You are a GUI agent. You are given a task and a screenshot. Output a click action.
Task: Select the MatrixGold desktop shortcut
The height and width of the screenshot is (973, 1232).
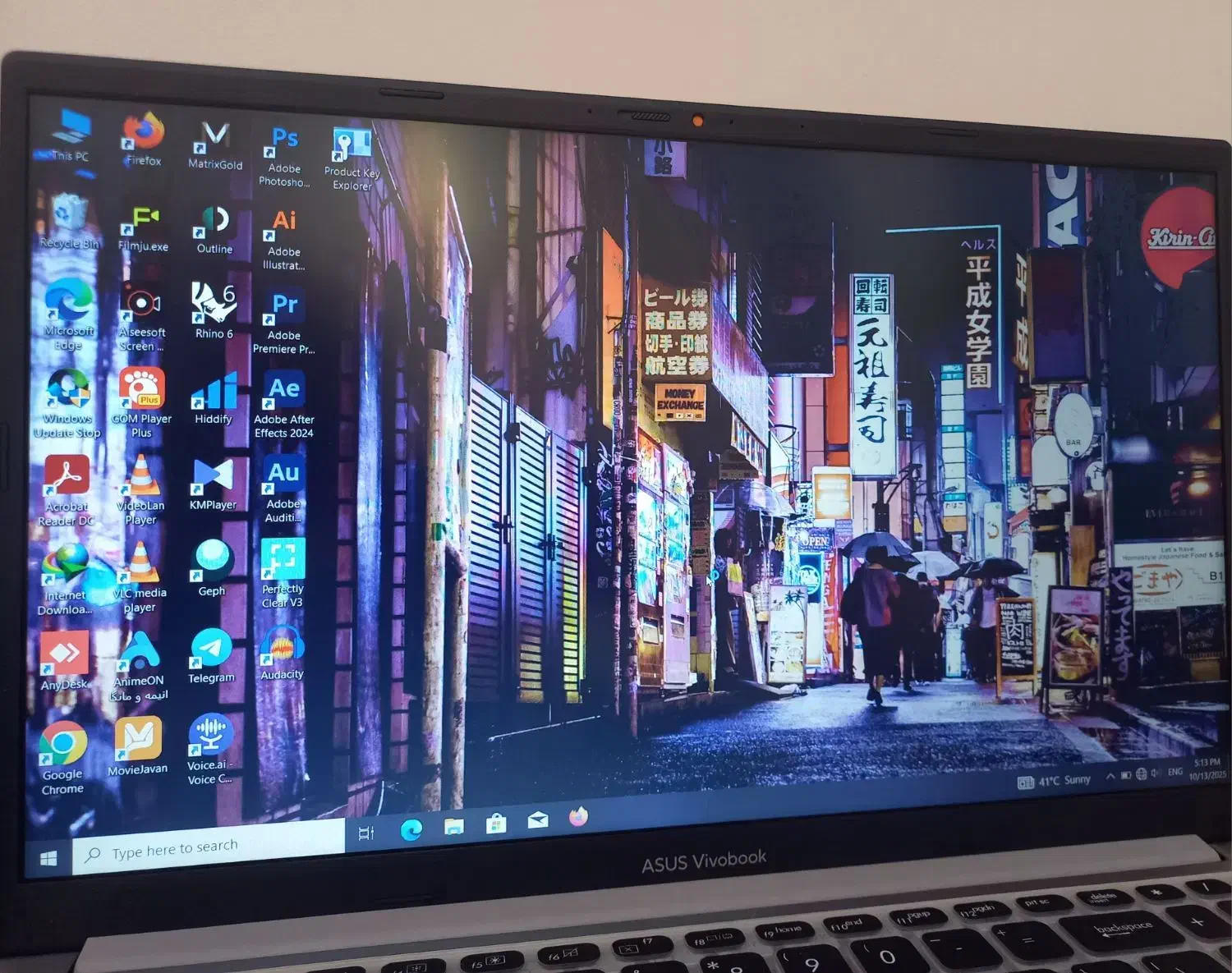pyautogui.click(x=215, y=145)
